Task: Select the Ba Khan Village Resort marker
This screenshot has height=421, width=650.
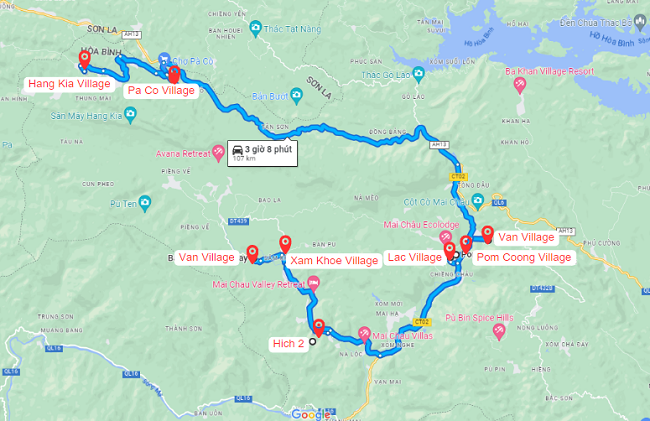Action: (x=519, y=86)
